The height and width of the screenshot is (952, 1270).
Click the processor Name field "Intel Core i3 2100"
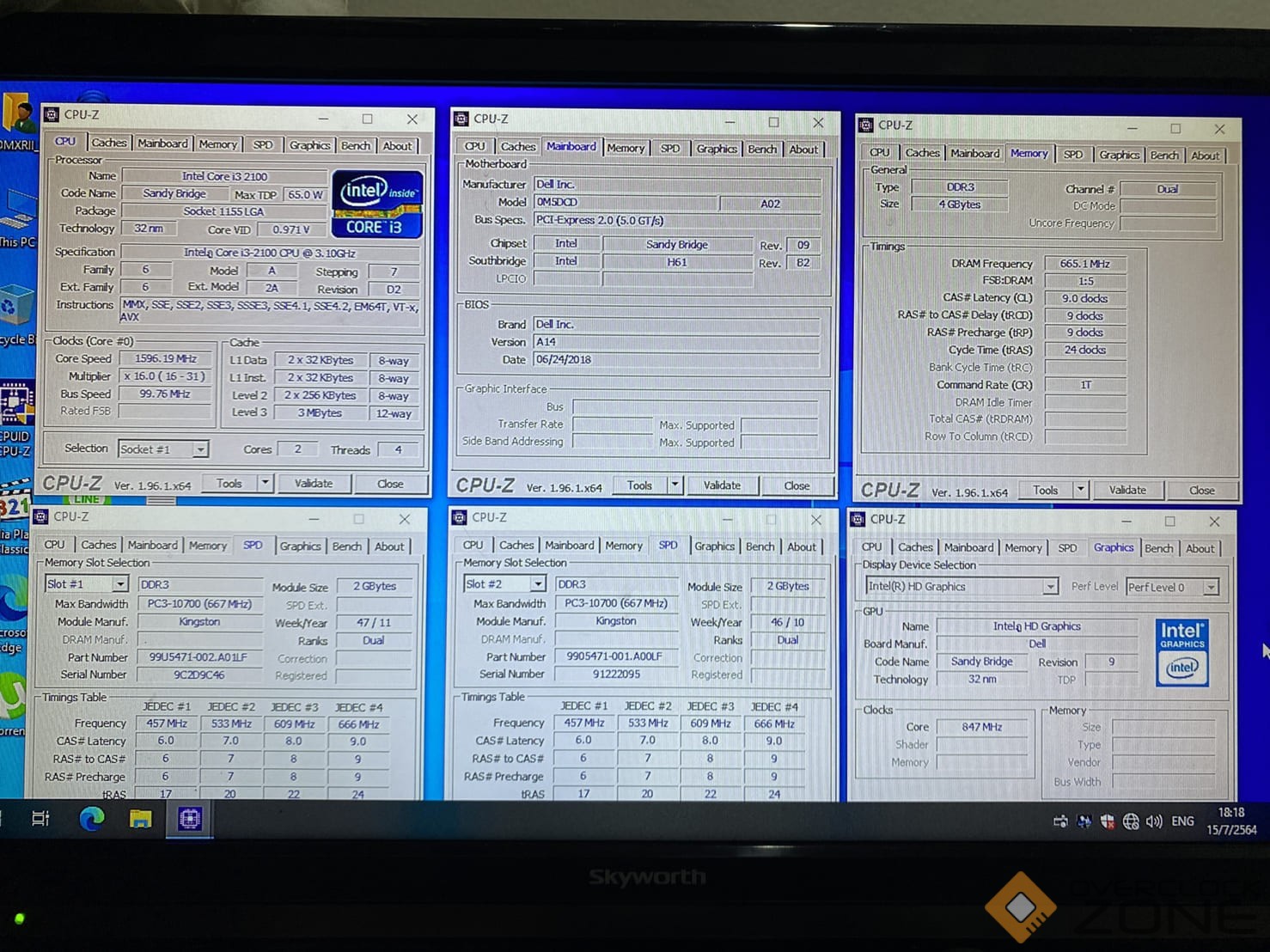click(x=224, y=176)
